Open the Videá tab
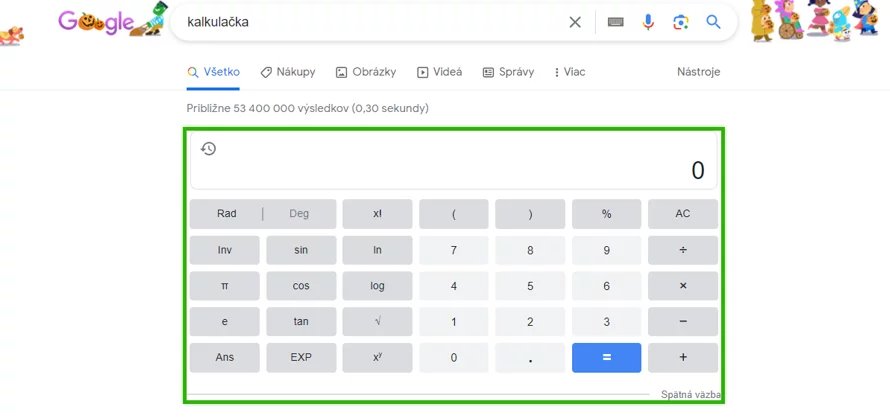This screenshot has height=420, width=890. click(x=440, y=72)
